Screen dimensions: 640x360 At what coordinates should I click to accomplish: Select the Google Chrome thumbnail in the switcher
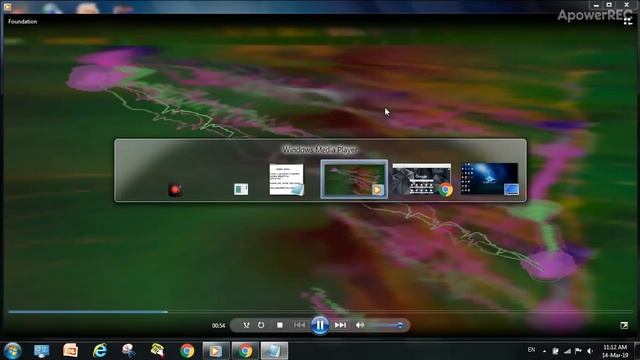tap(422, 179)
